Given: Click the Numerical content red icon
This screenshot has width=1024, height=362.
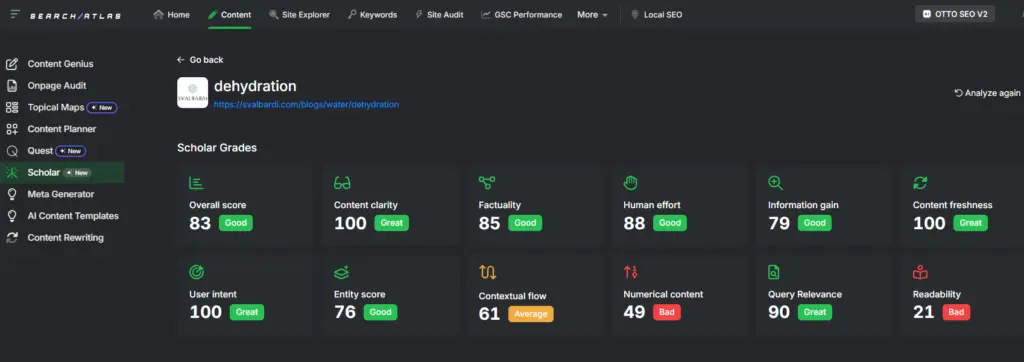Looking at the screenshot, I should click(x=630, y=272).
